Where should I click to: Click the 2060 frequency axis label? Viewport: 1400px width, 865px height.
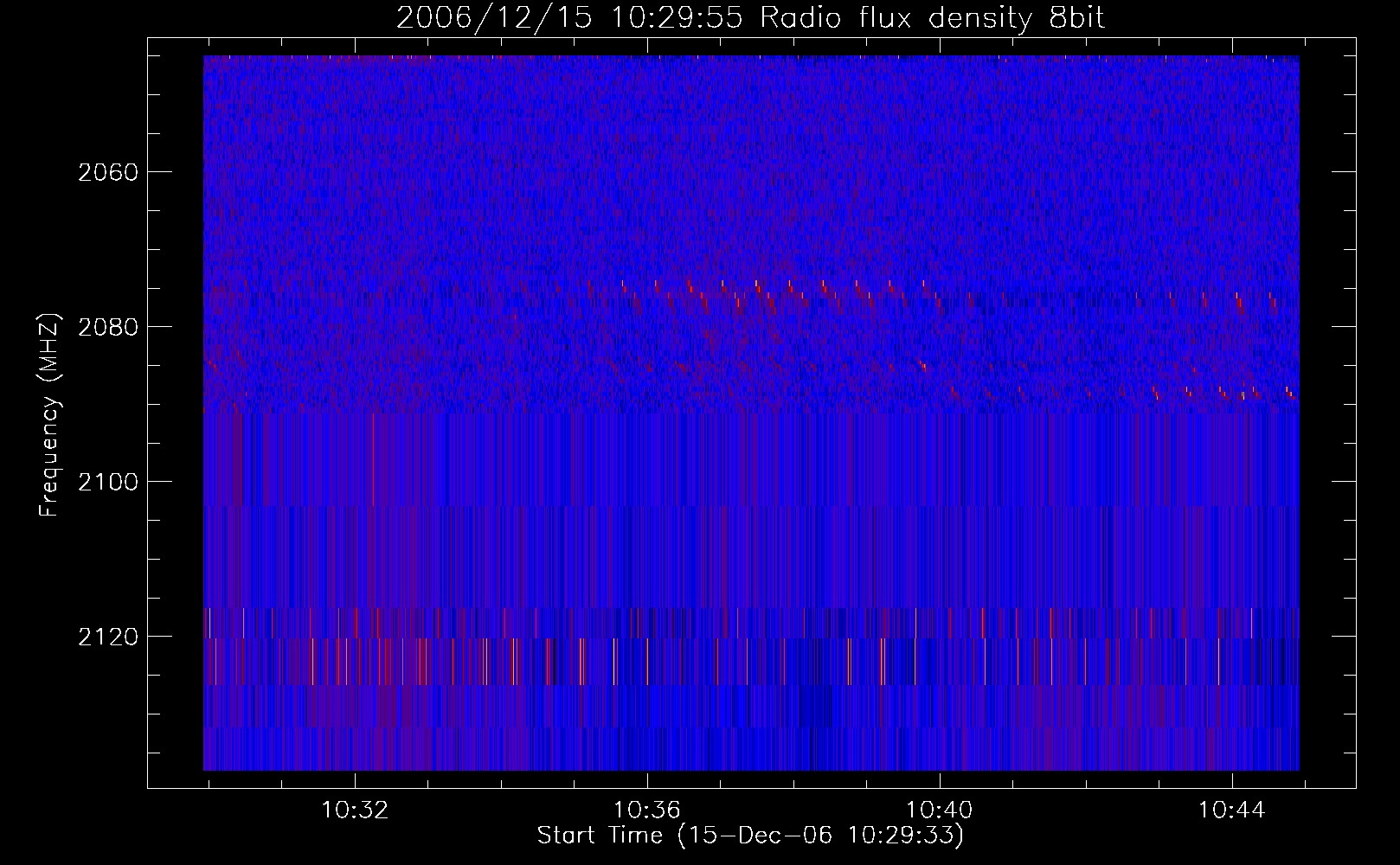click(108, 172)
